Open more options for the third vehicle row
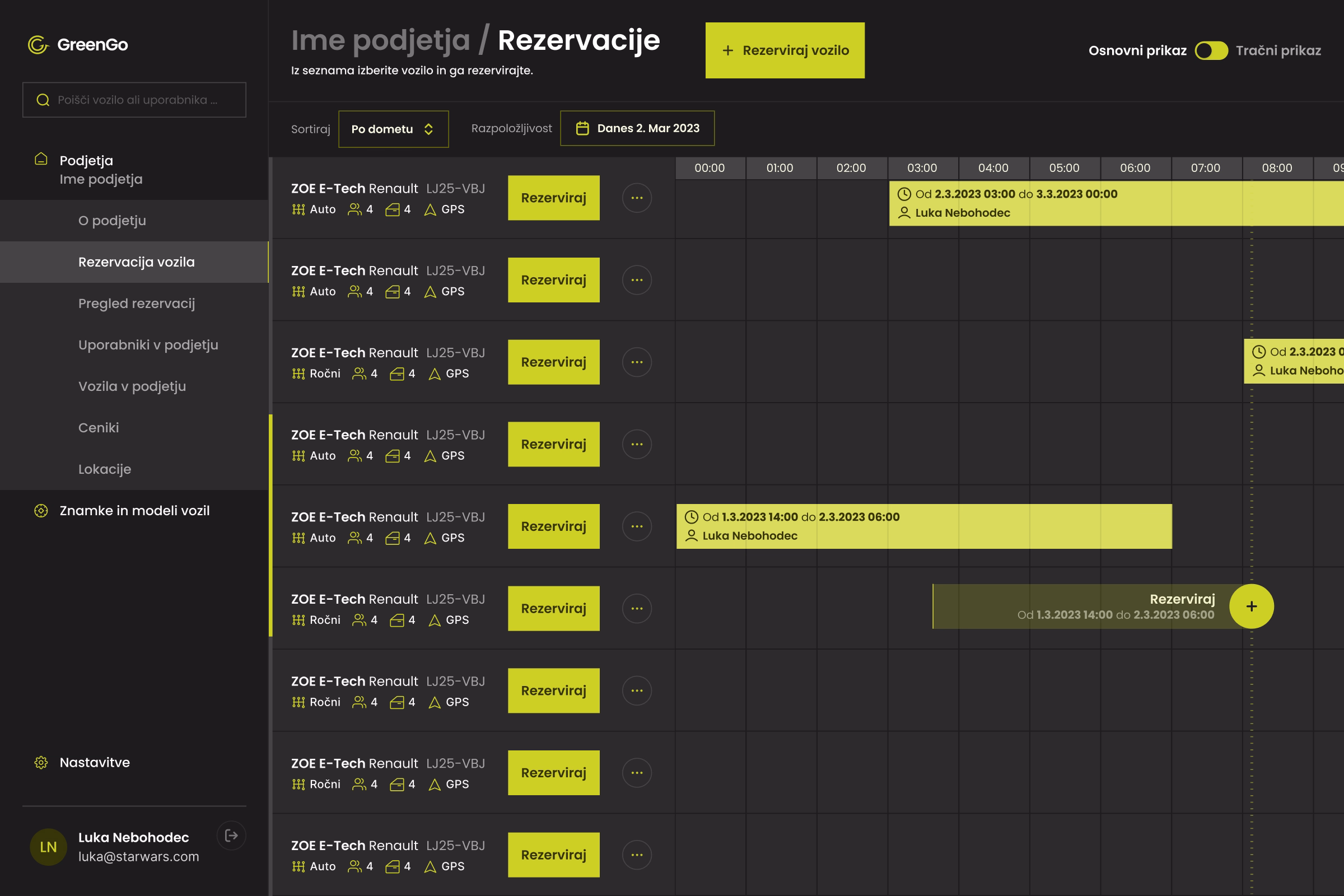 coord(637,362)
